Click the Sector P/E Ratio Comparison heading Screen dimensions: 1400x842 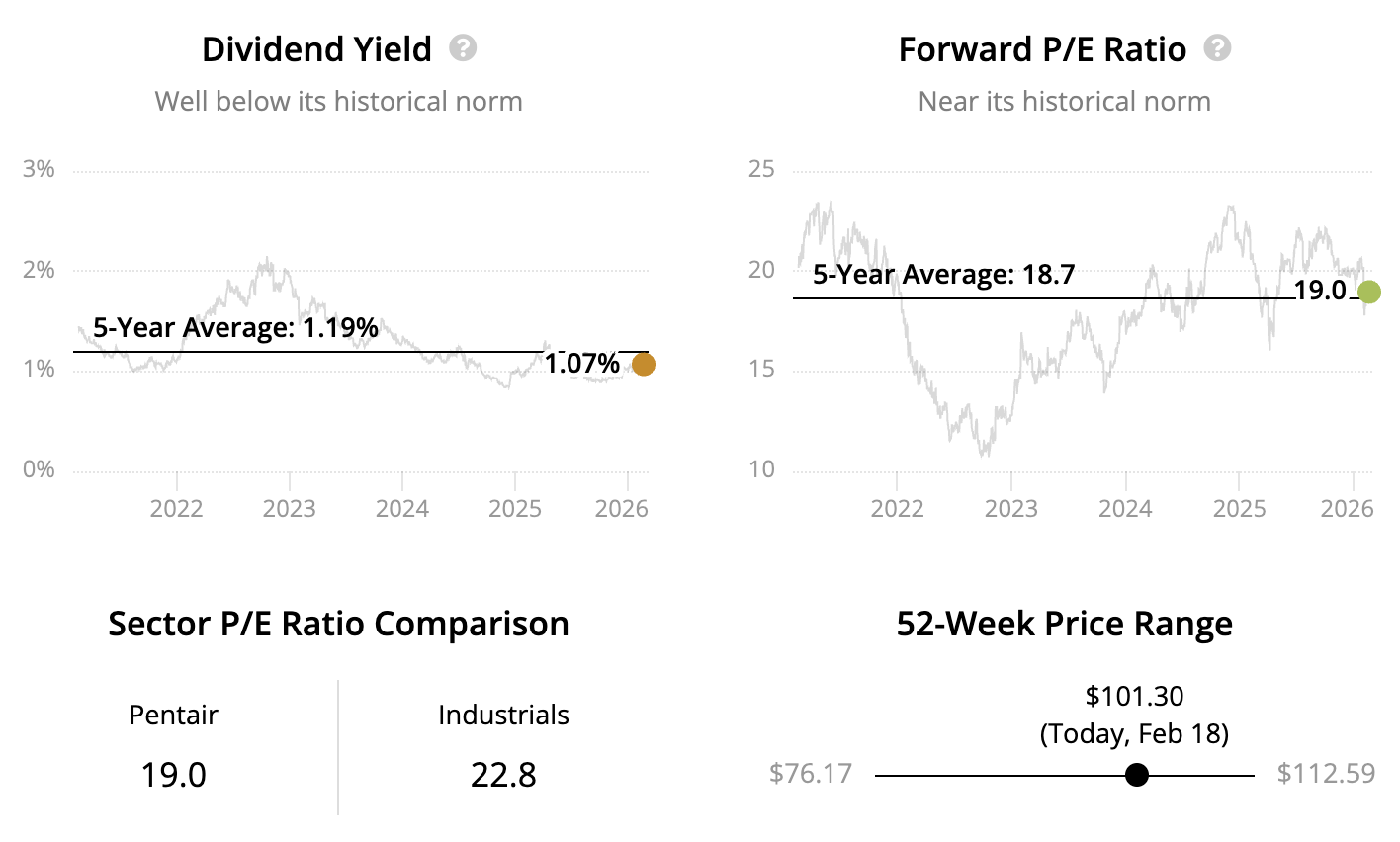point(338,625)
